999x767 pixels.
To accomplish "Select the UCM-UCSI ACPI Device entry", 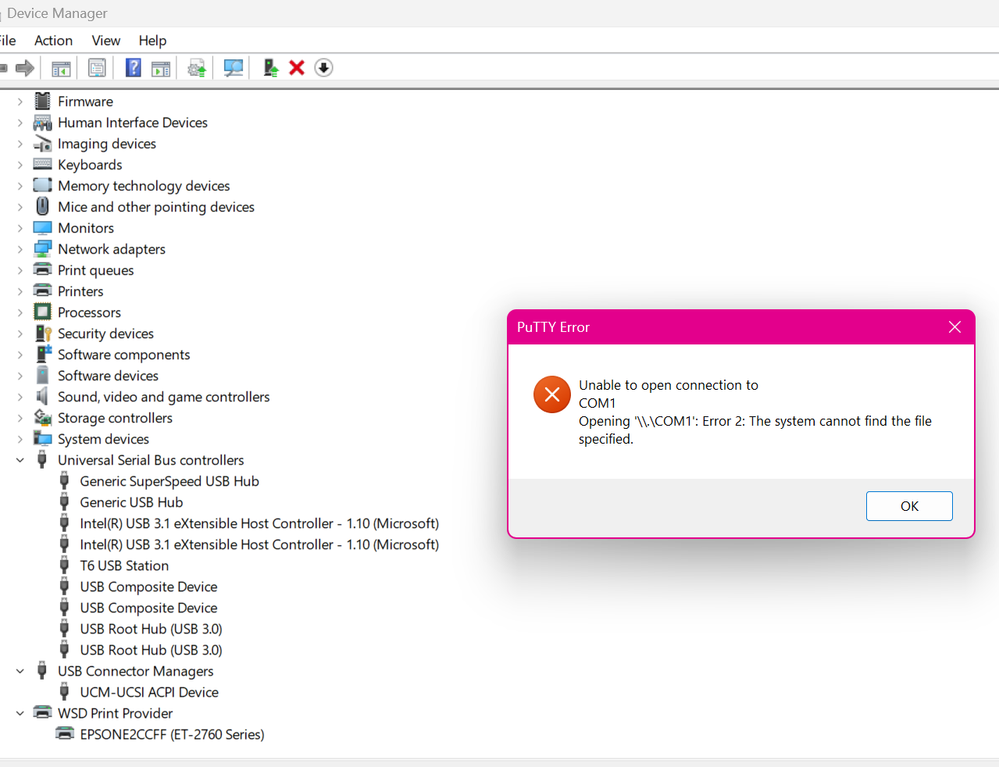I will [149, 692].
